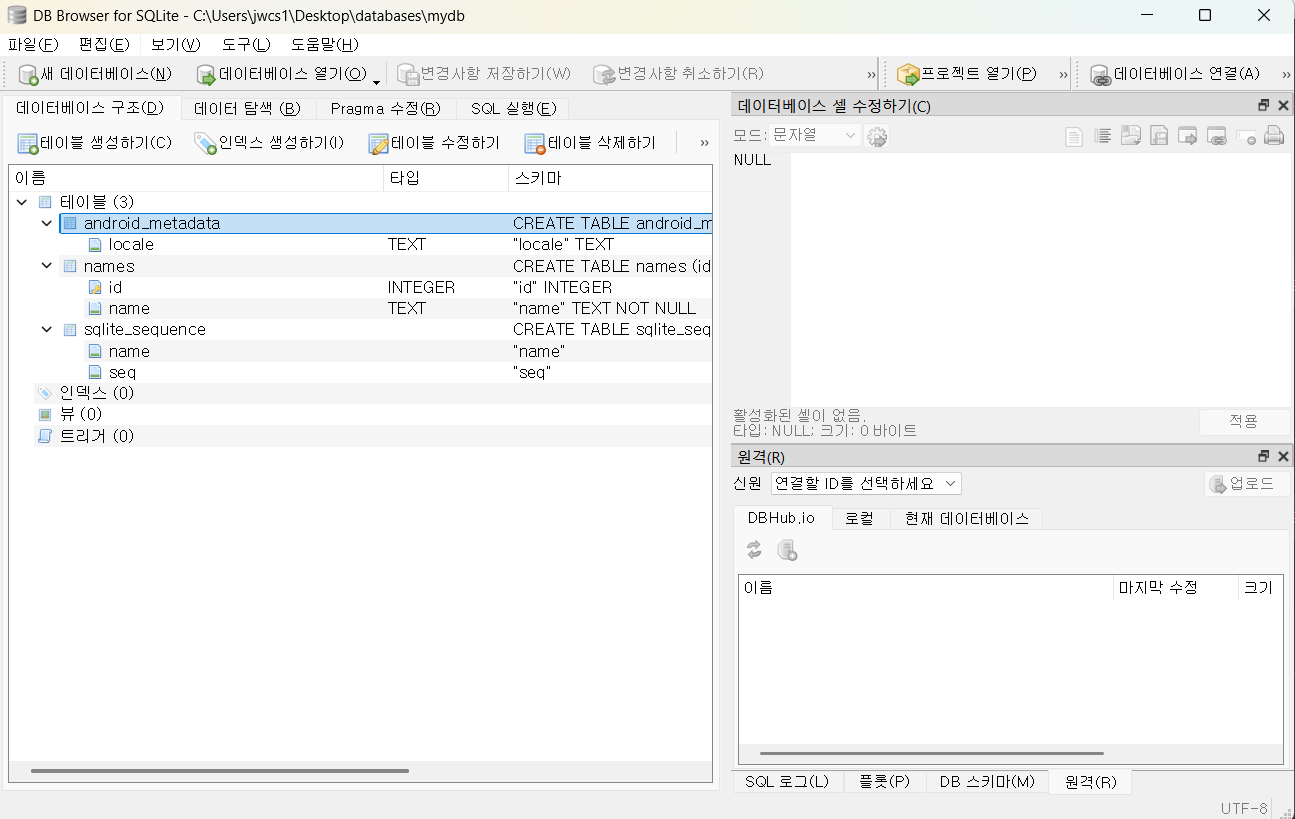Click the print icon in the cell editor
1295x819 pixels.
(1274, 136)
